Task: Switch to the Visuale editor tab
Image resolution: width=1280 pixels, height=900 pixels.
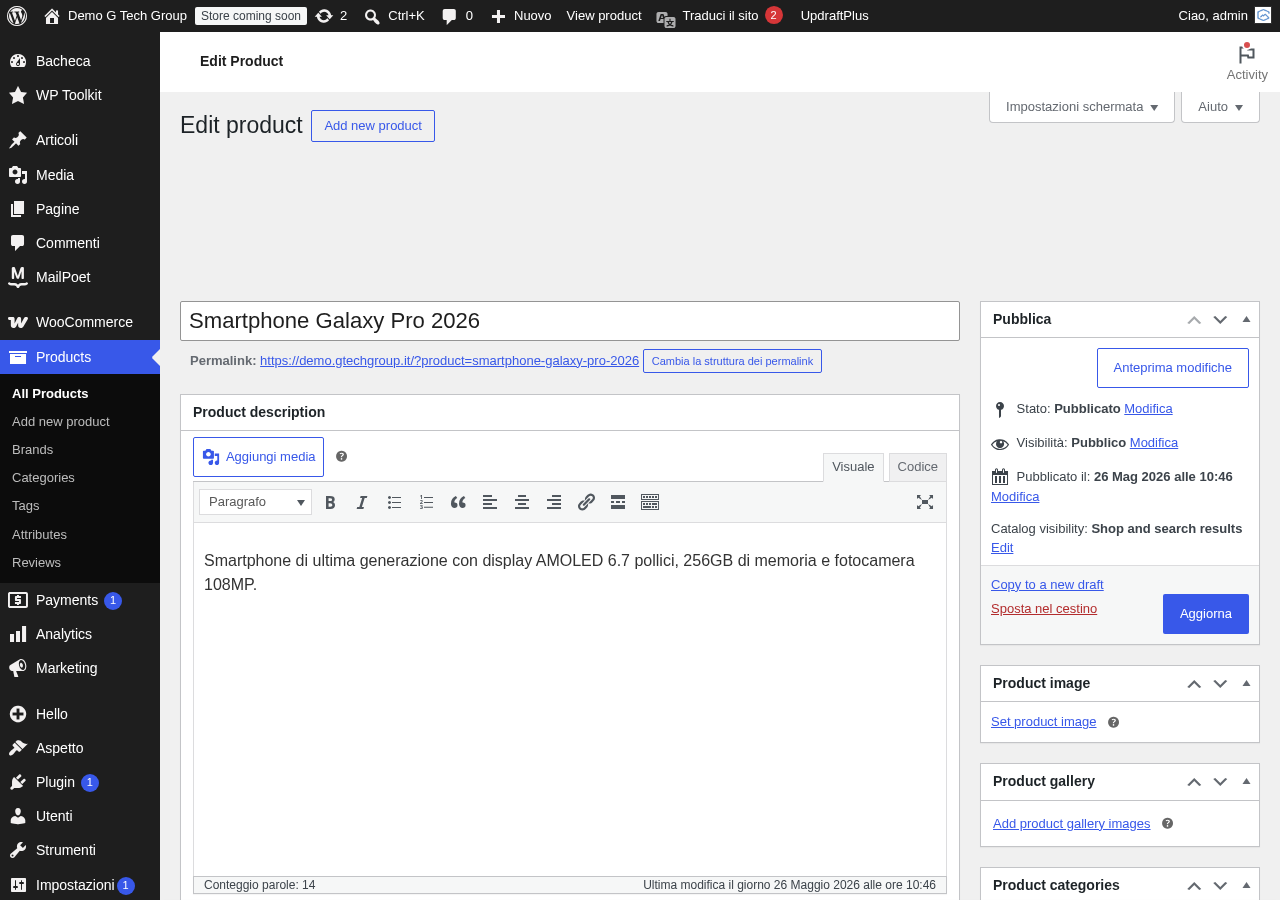Action: pos(853,467)
